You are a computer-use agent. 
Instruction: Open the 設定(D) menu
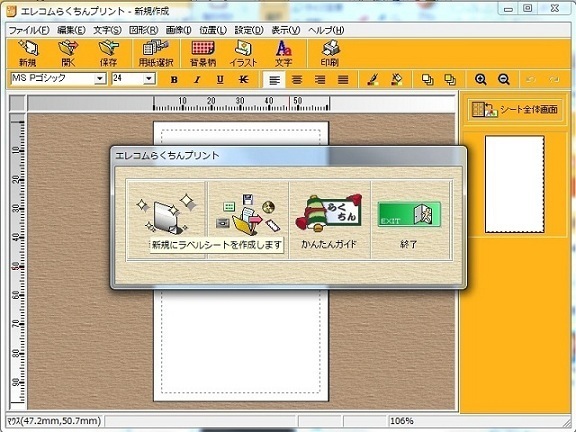pos(249,30)
